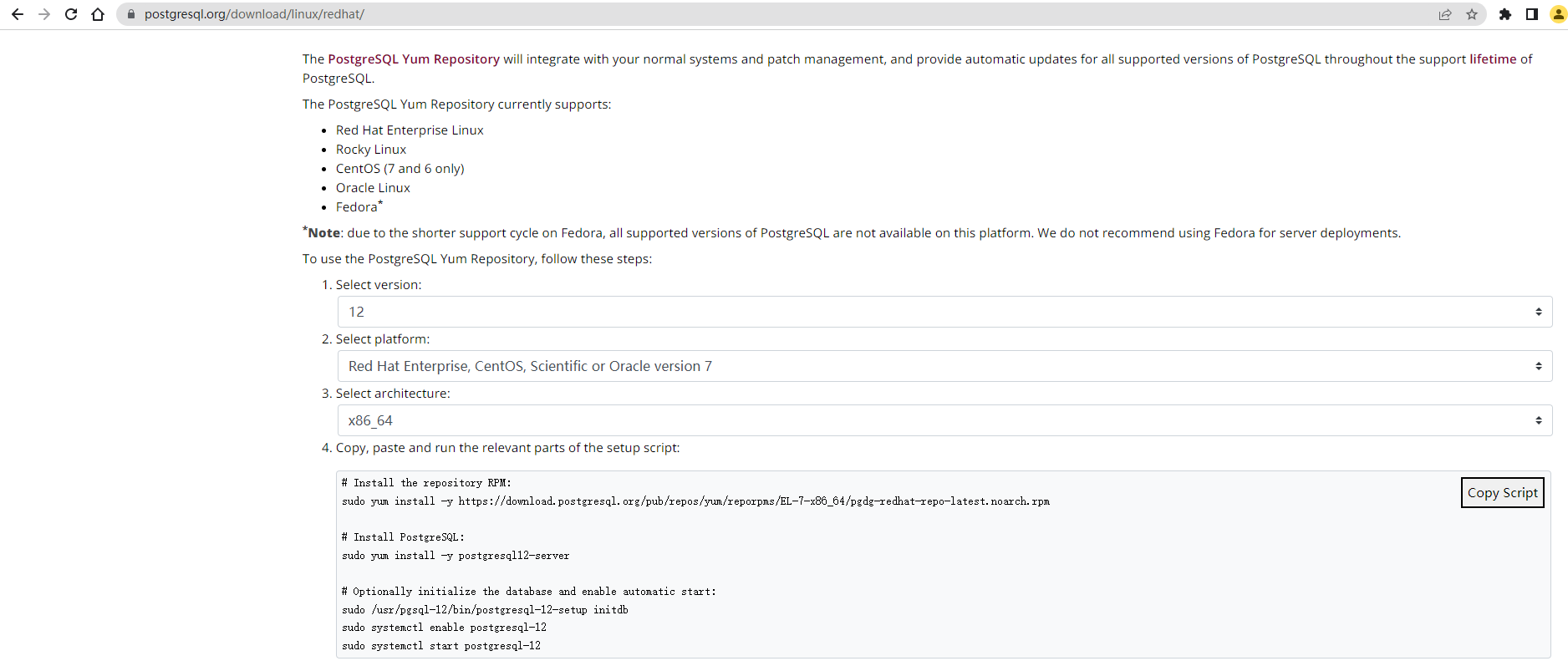The image size is (1568, 661).
Task: Click the 'Red Hat Enterprise Linux' list item
Action: (x=410, y=130)
